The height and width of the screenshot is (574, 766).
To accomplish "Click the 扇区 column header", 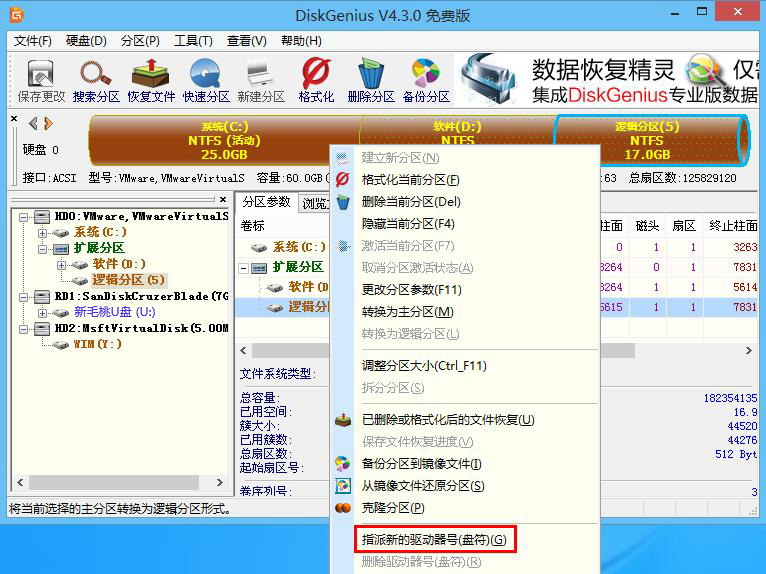I will pyautogui.click(x=684, y=225).
